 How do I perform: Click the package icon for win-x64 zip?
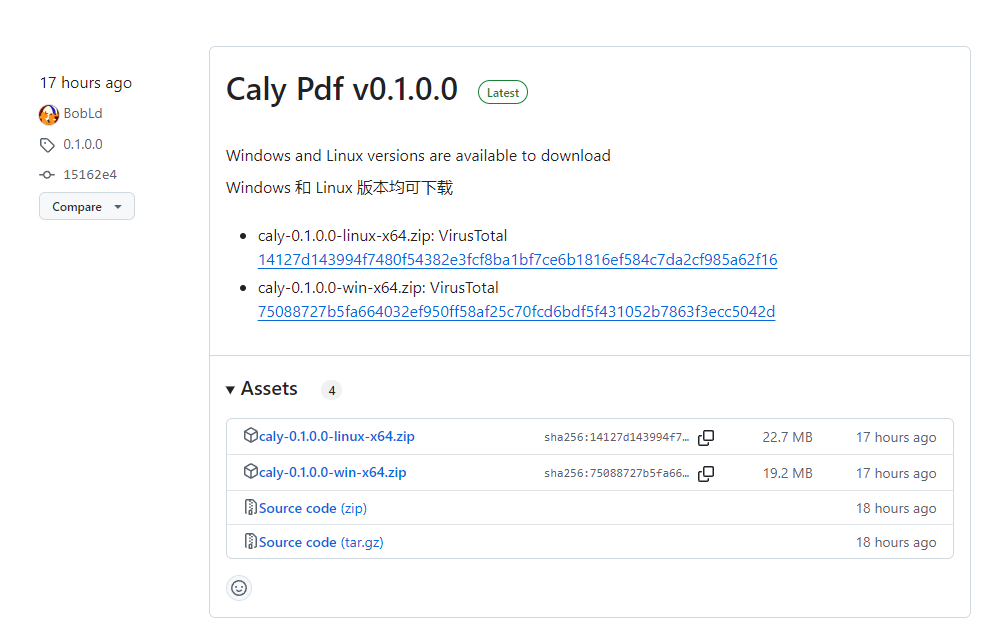pyautogui.click(x=251, y=472)
